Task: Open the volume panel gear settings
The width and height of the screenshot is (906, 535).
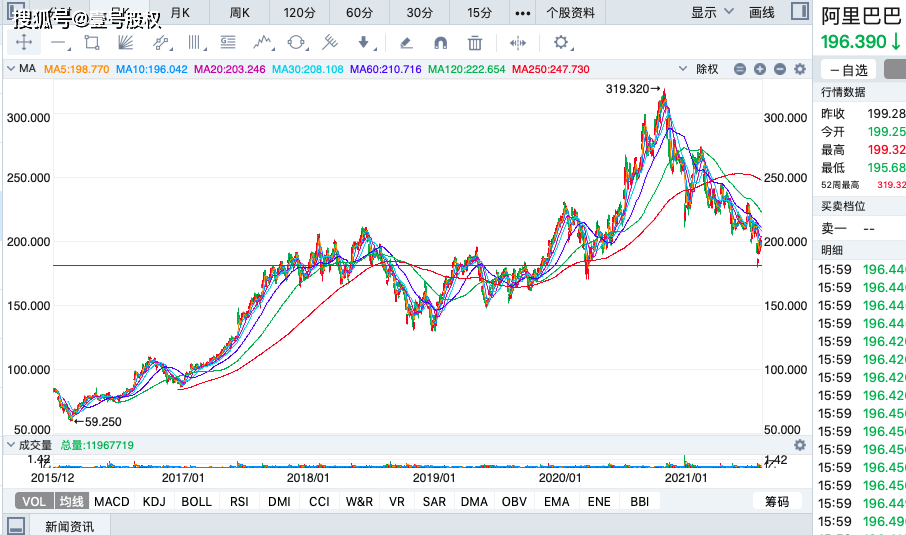Action: [800, 445]
